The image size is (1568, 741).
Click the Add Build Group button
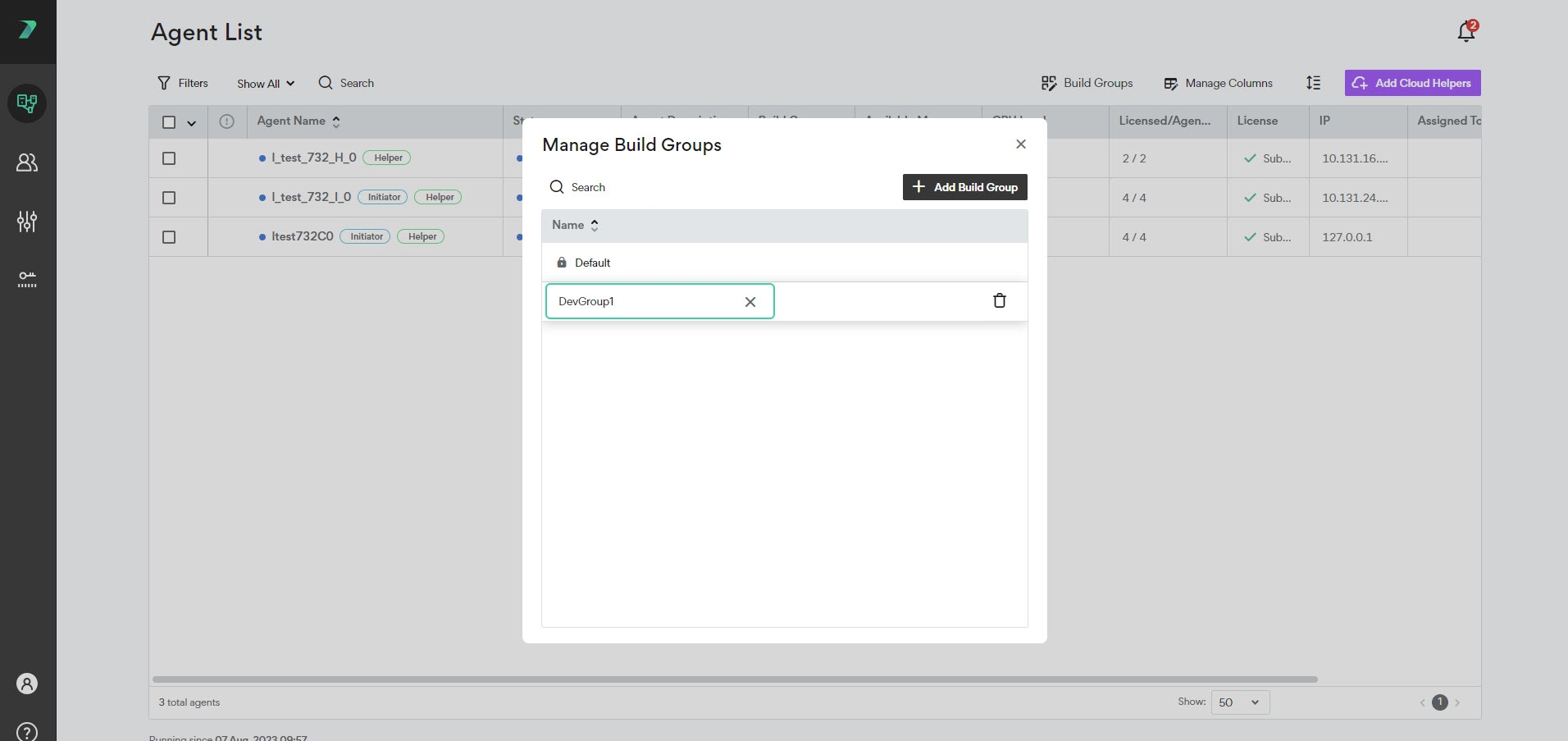point(964,187)
